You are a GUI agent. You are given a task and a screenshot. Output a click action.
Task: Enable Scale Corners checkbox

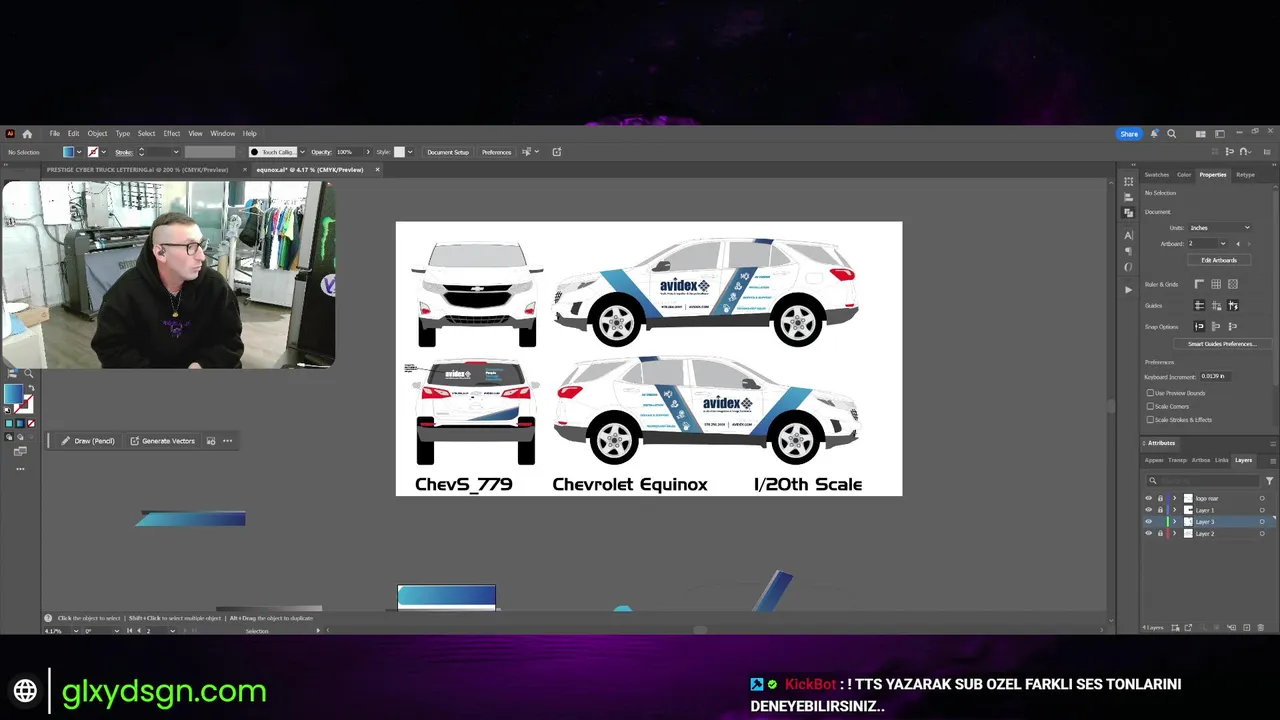tap(1150, 406)
